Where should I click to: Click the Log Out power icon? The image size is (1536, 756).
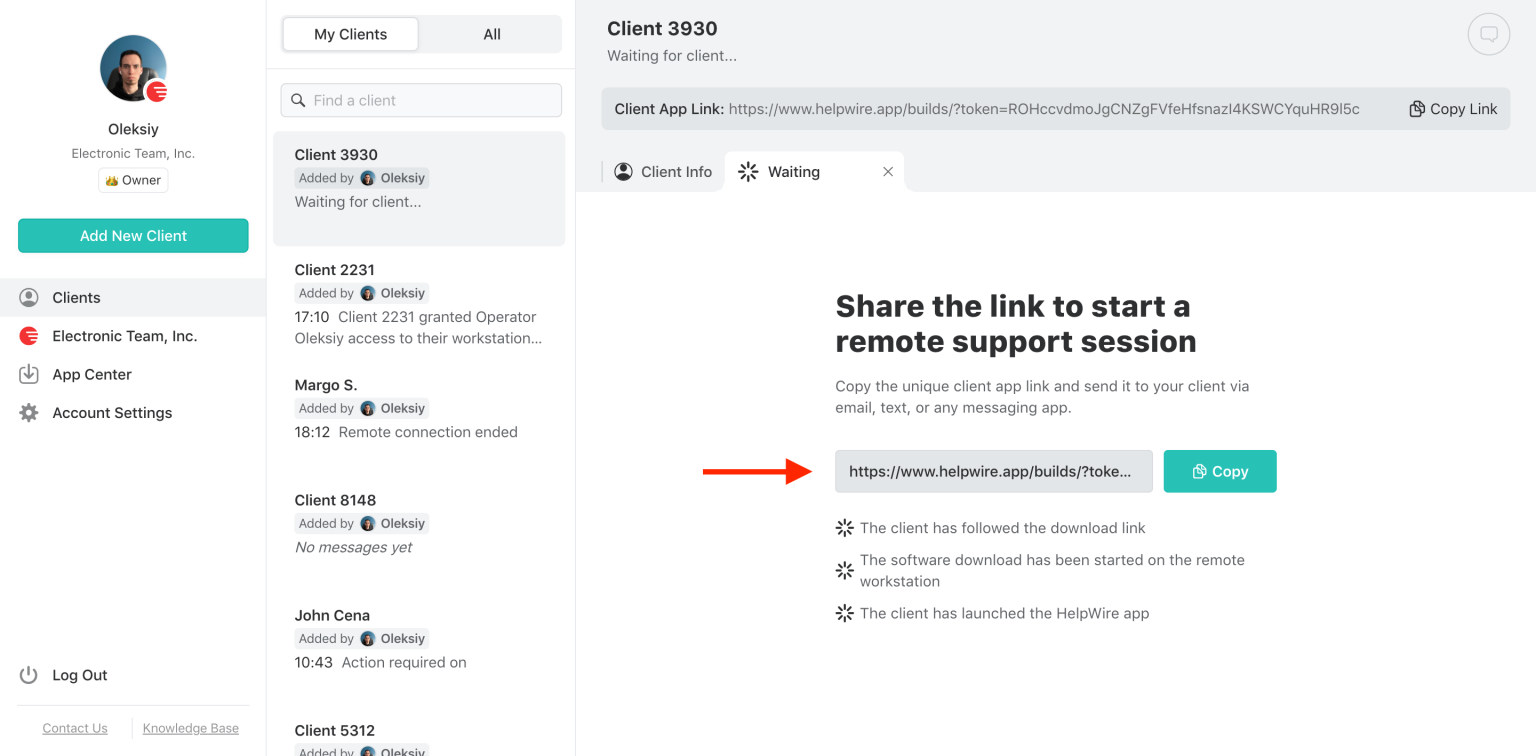pos(29,675)
